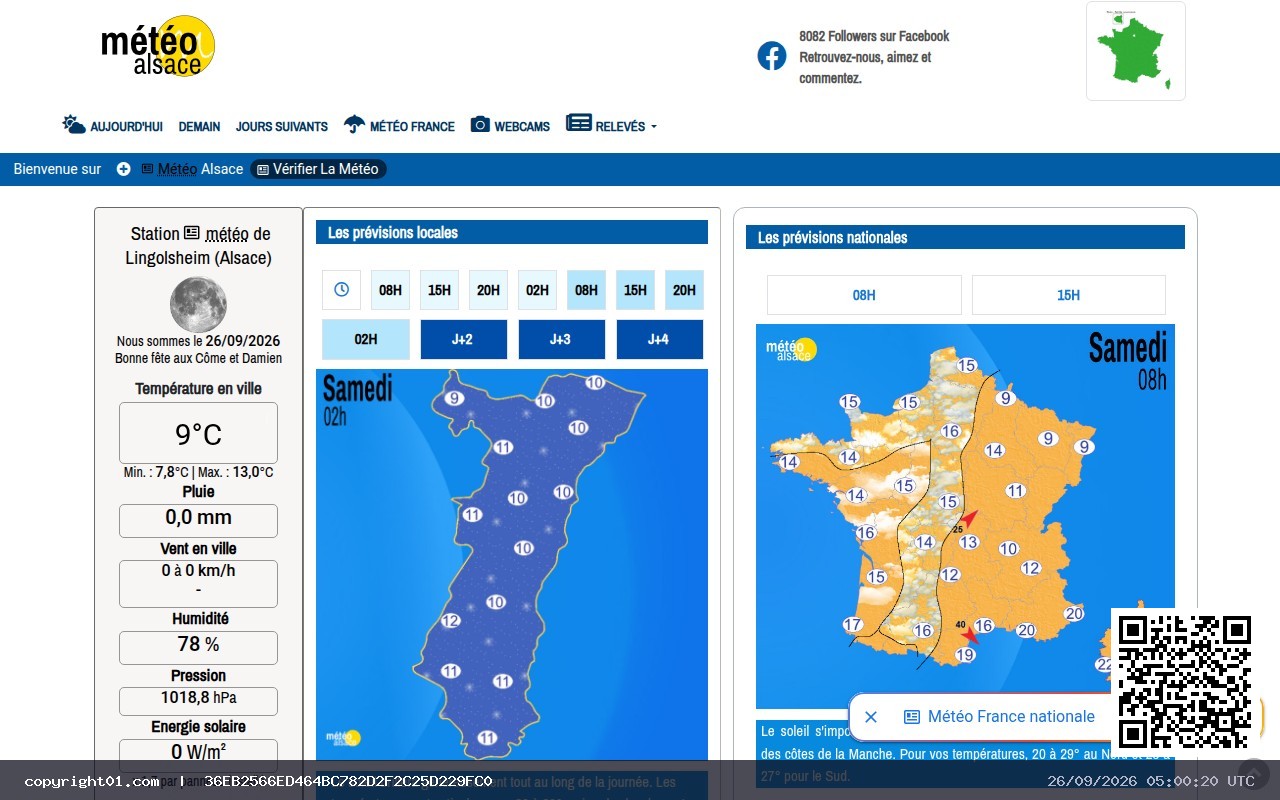The width and height of the screenshot is (1280, 800).
Task: Select the J+4 forecast button
Action: [x=660, y=339]
